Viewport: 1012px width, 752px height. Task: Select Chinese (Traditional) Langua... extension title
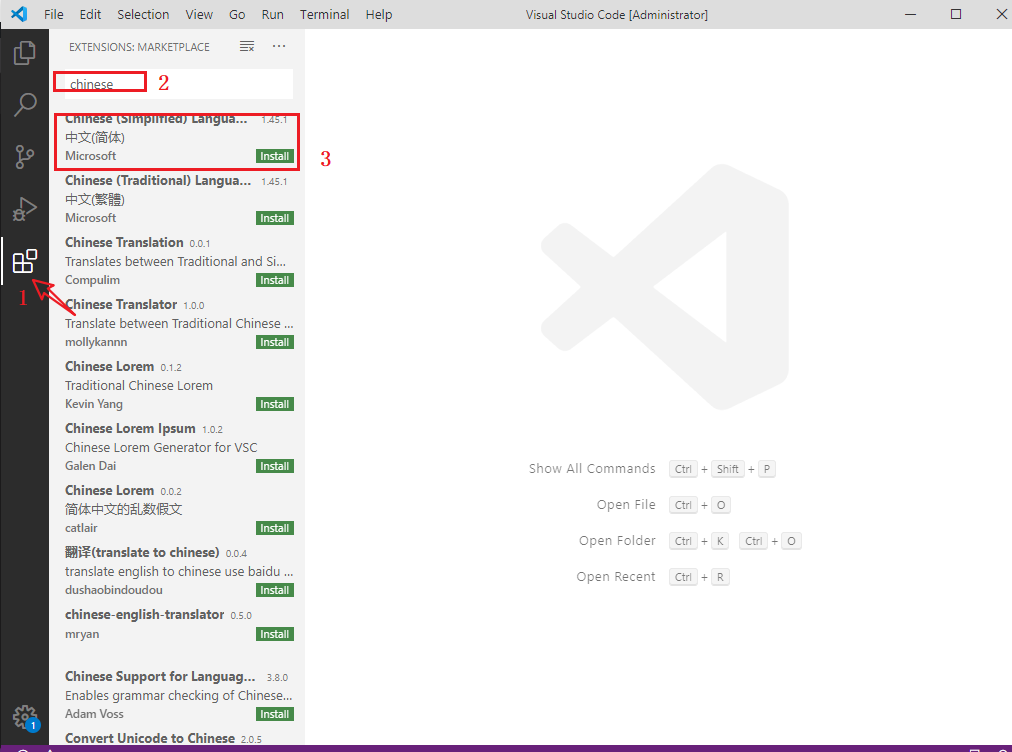tap(158, 181)
